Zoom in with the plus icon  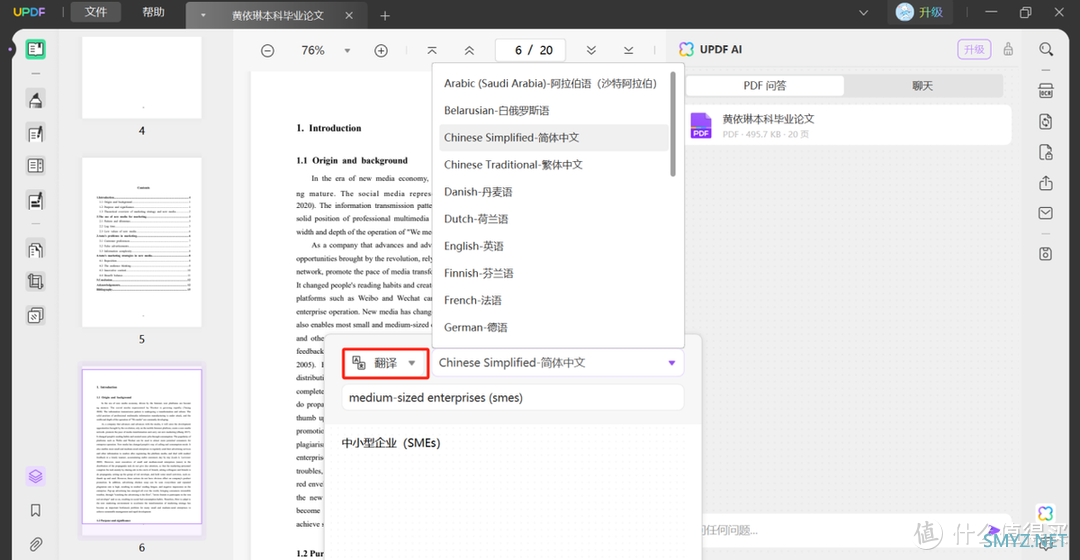tap(381, 50)
